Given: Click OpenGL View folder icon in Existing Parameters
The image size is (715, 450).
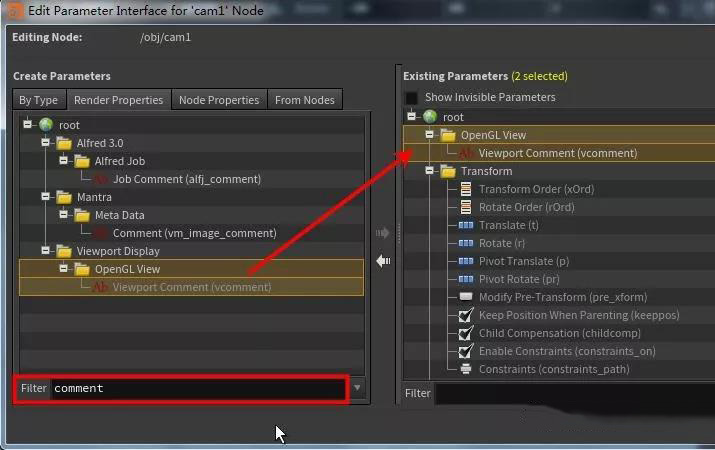Looking at the screenshot, I should (x=448, y=135).
